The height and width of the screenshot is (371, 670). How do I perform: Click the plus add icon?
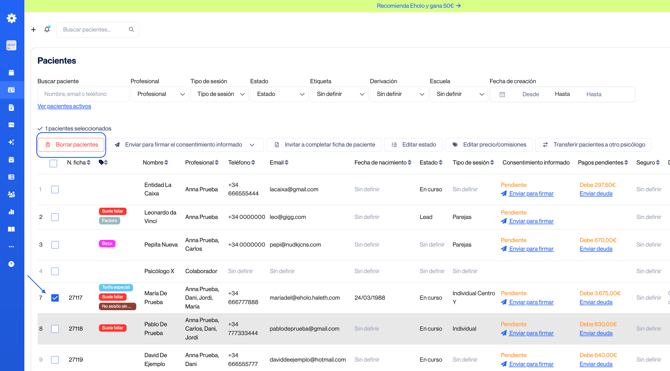coord(33,29)
